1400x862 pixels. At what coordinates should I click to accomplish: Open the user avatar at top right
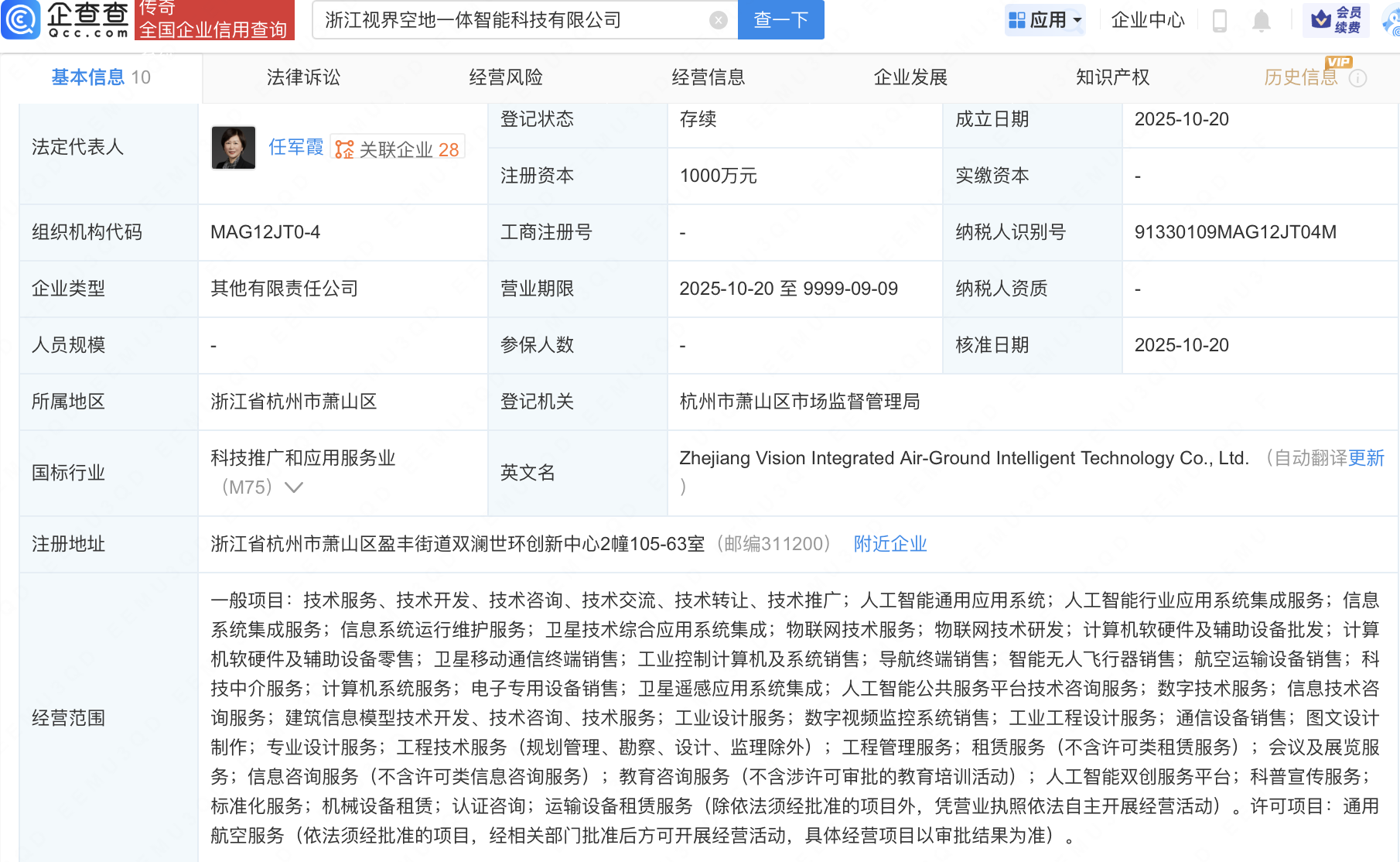(1391, 21)
